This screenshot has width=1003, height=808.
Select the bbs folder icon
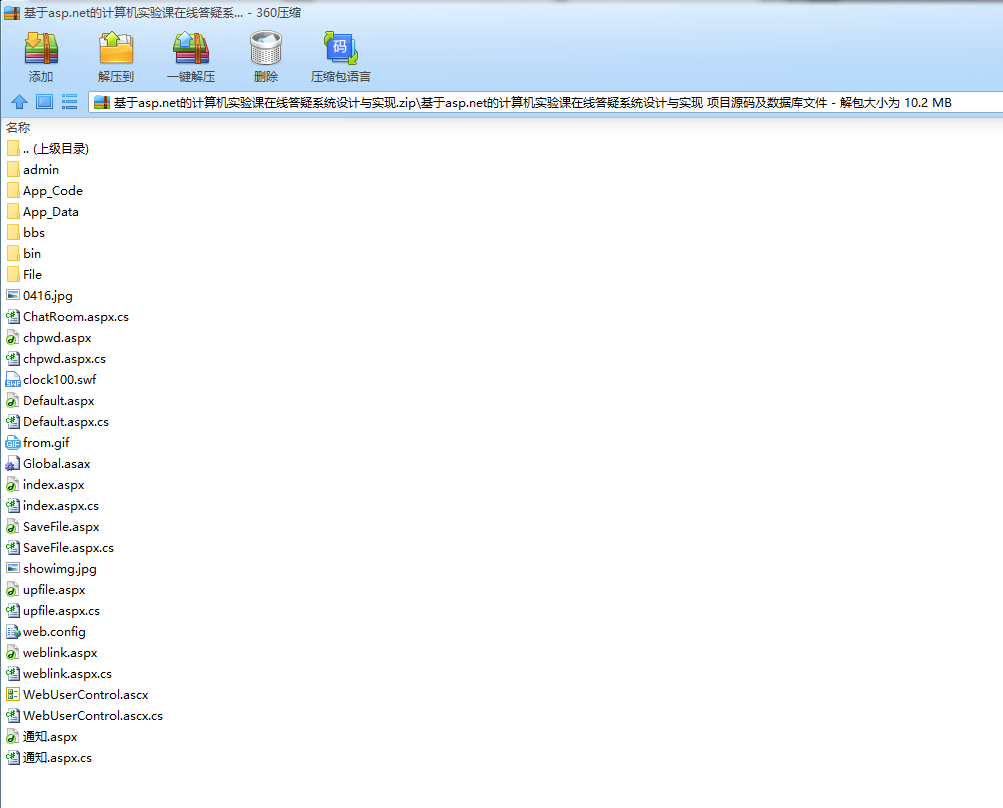[13, 232]
